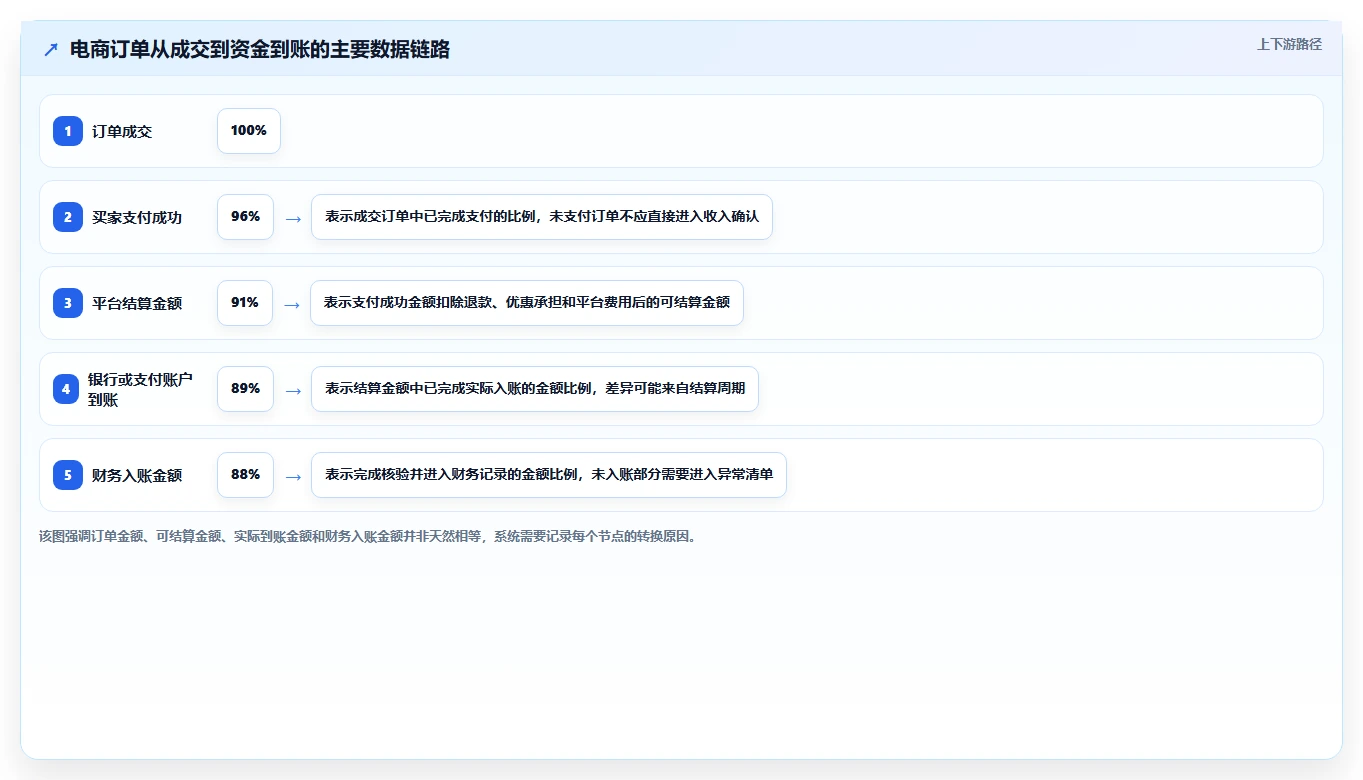Viewport: 1363px width, 780px height.
Task: Click the title 电商订单从成交到资金到账的主要数据链路
Action: click(260, 49)
